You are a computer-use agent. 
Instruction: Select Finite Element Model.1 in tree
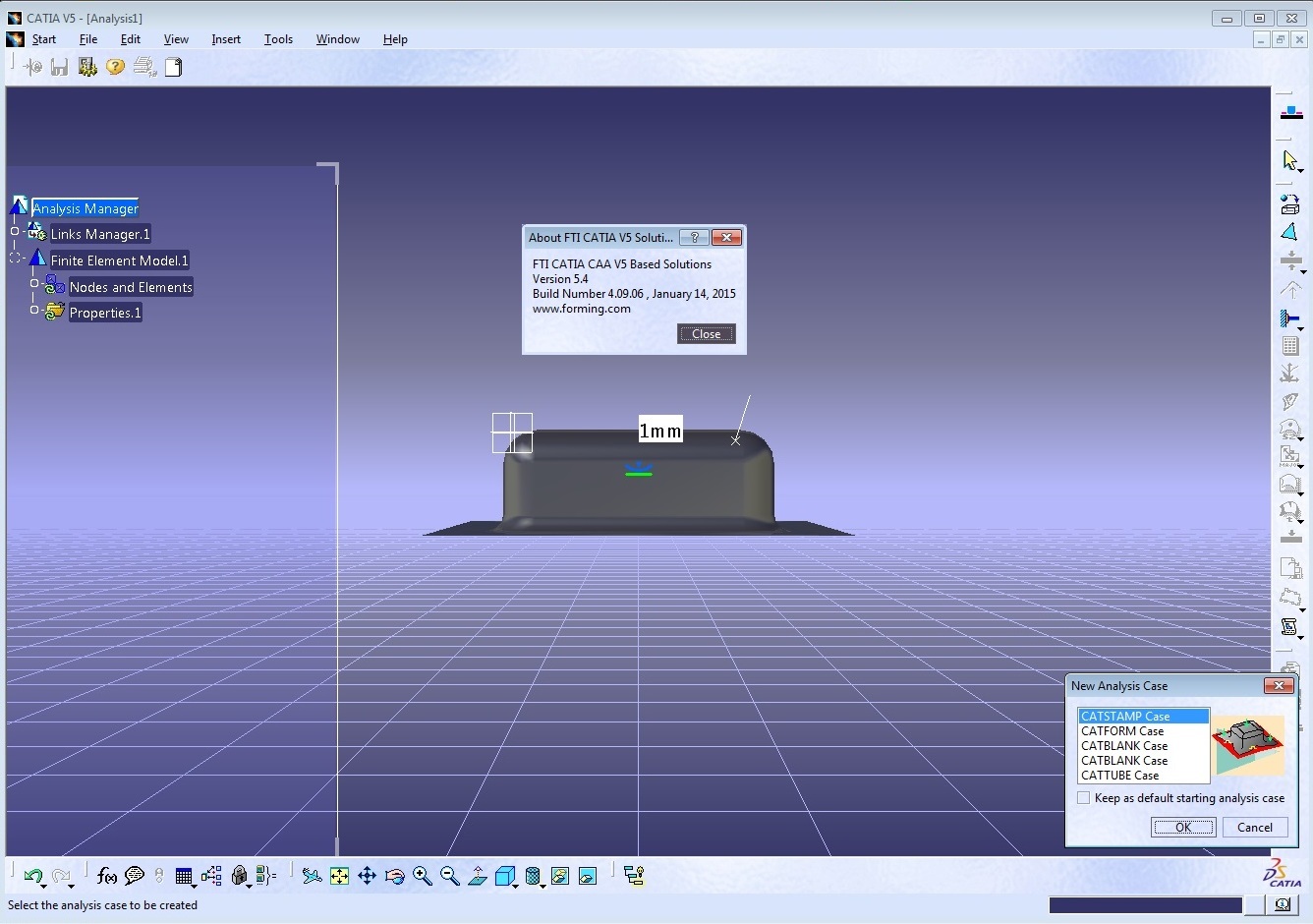[x=119, y=260]
